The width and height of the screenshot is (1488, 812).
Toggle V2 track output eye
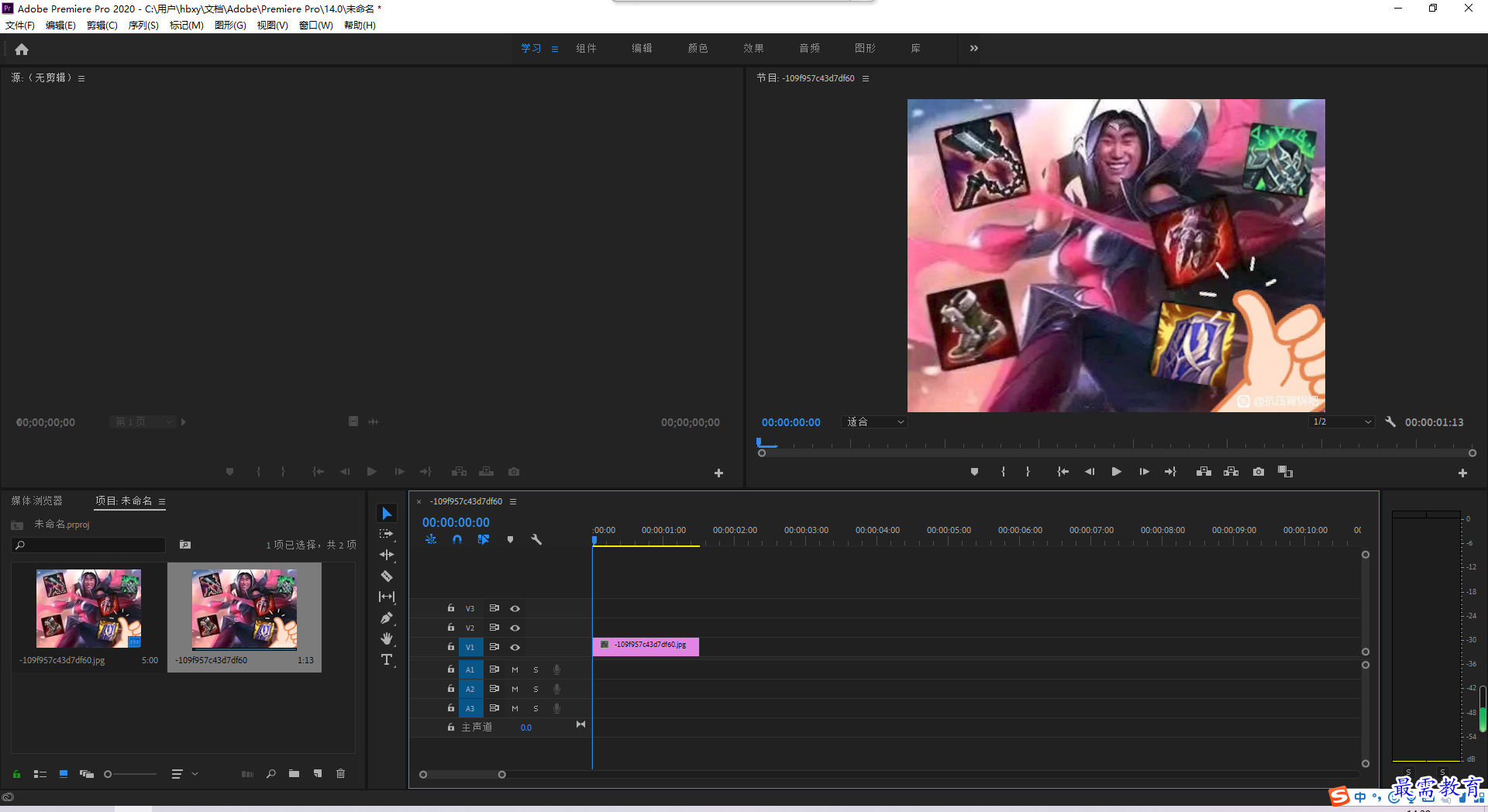click(515, 628)
